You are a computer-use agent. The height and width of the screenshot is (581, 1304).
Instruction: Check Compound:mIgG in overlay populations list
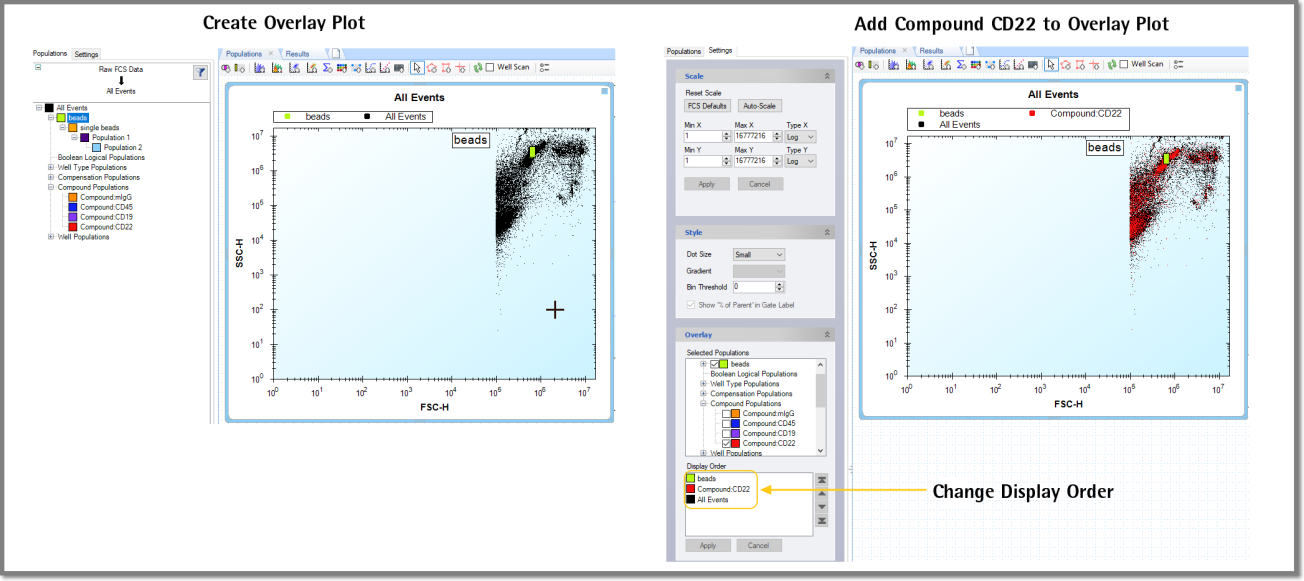727,413
